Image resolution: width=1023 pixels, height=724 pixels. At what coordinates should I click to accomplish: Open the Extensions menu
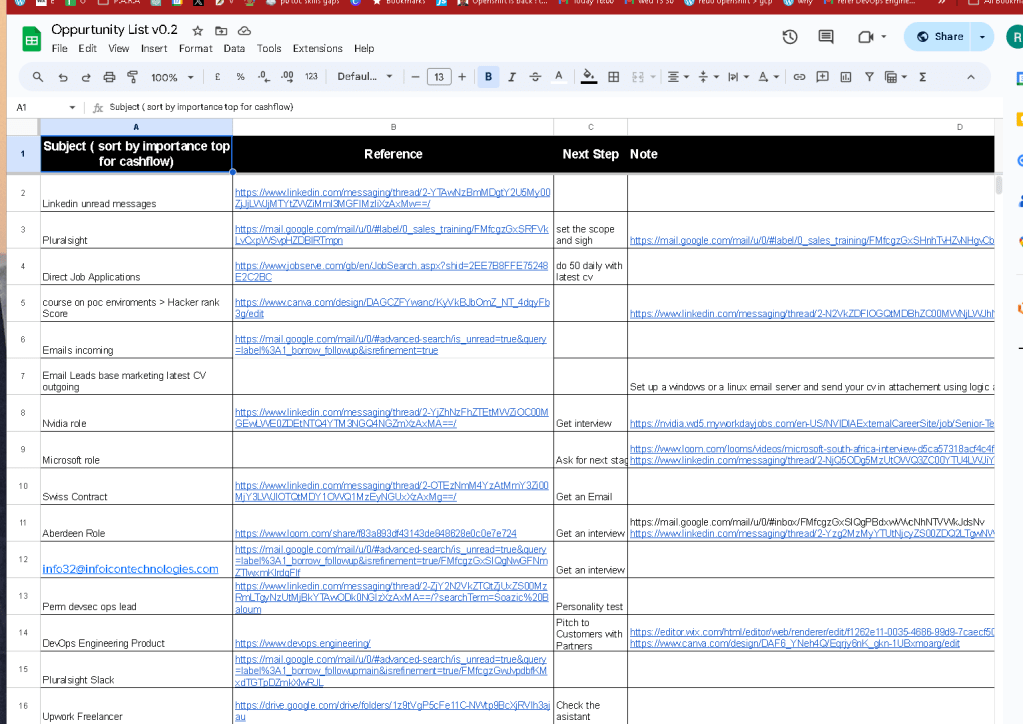pos(317,48)
